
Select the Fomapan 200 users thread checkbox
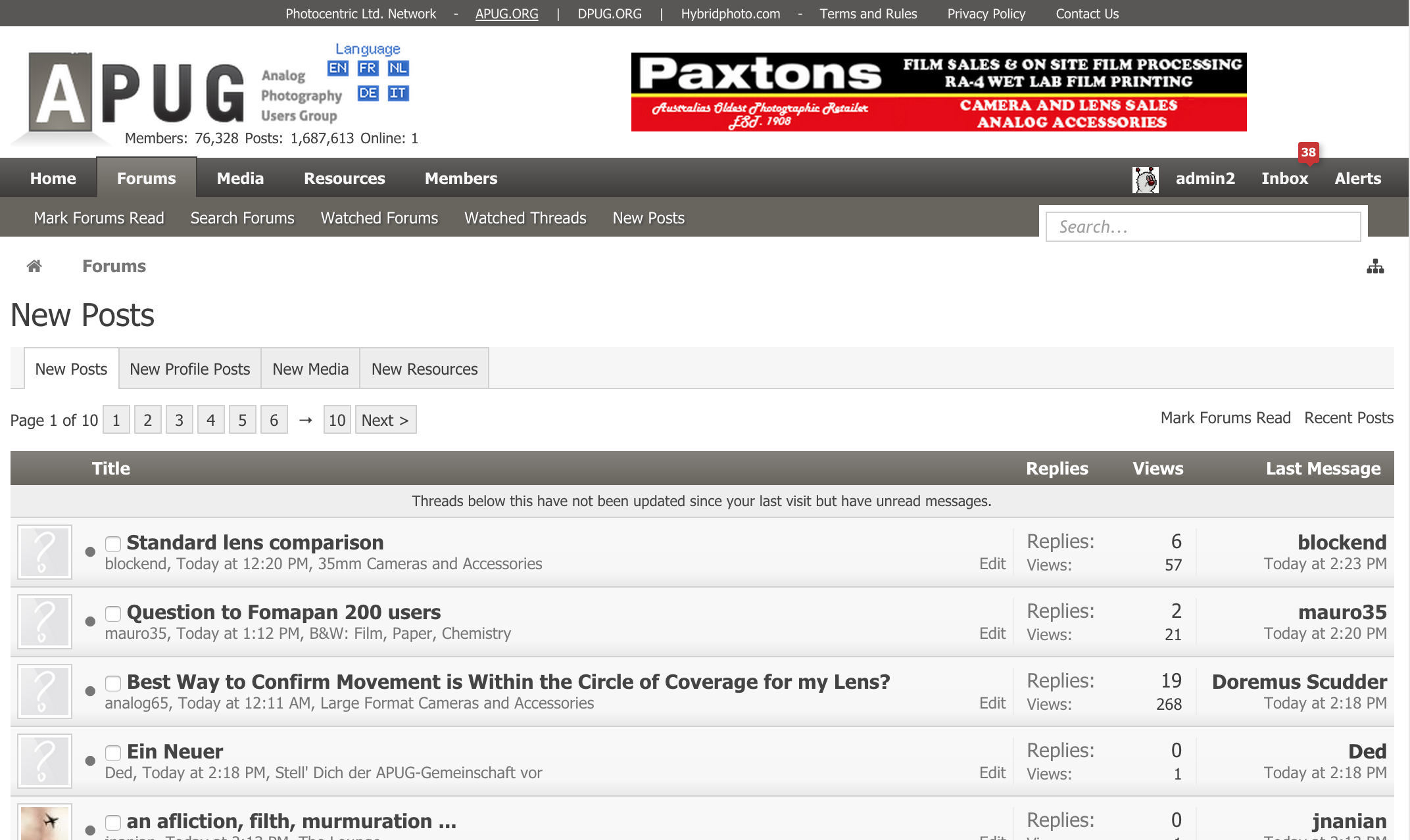[113, 613]
